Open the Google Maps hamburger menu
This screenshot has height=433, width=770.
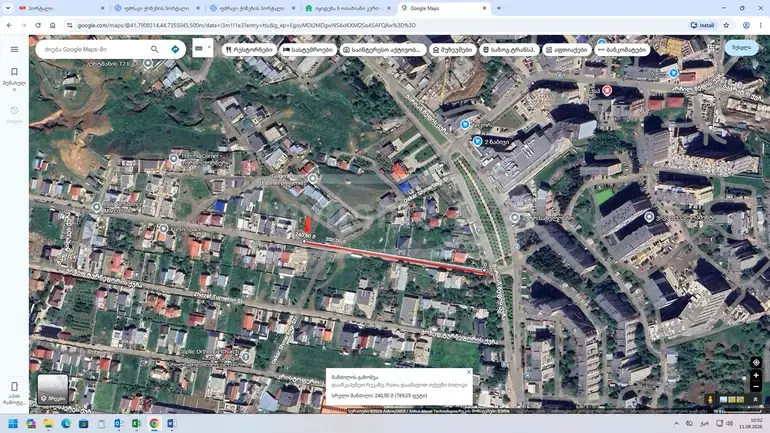[x=14, y=49]
